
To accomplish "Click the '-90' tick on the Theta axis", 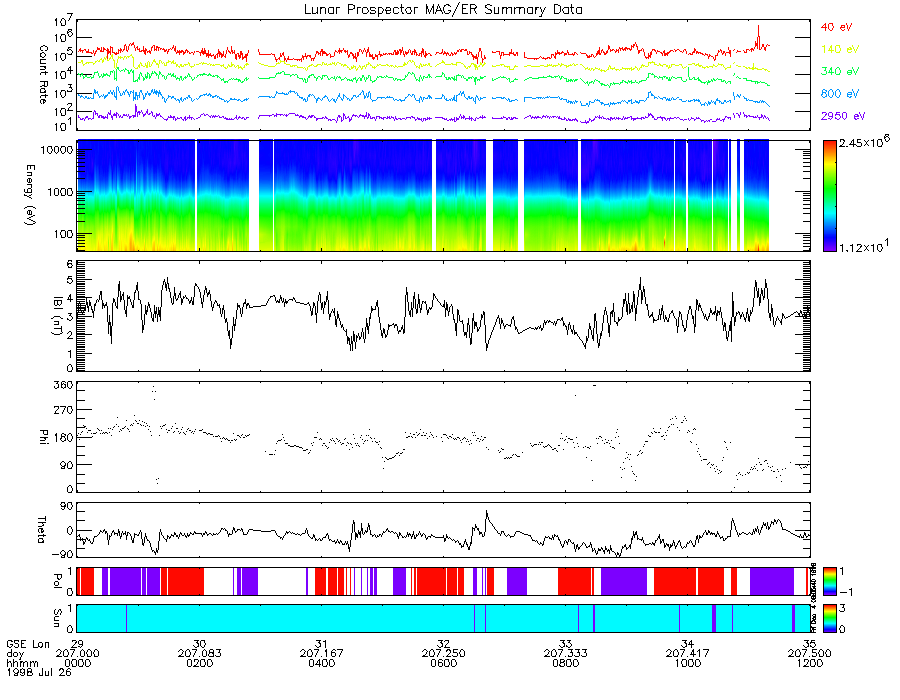I will (x=63, y=554).
